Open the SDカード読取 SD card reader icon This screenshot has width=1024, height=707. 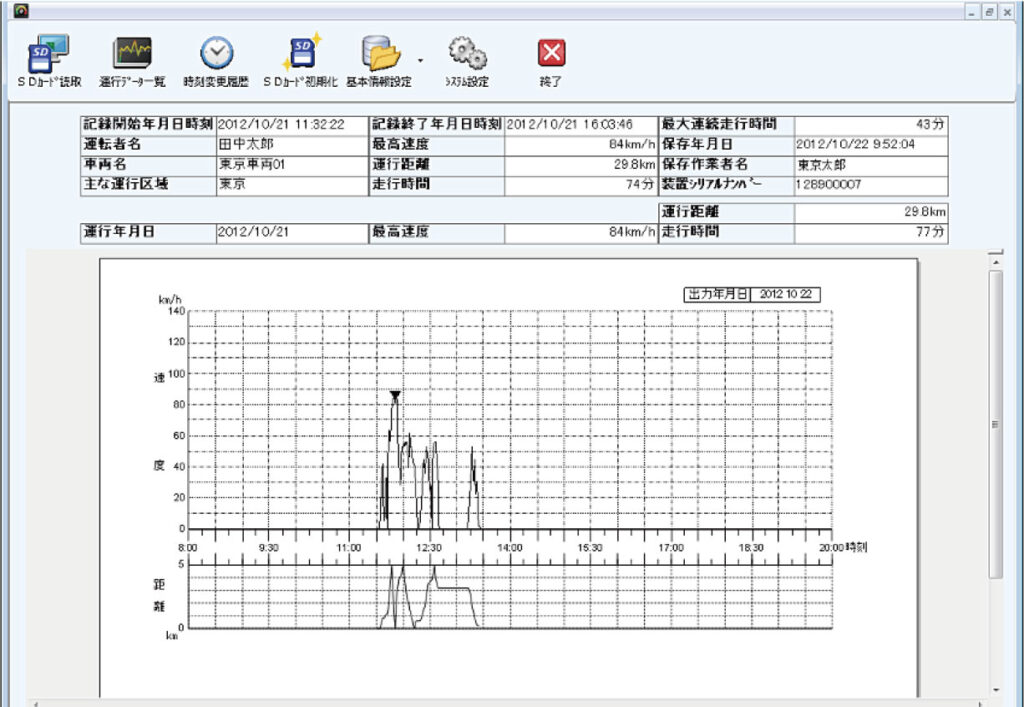(49, 54)
